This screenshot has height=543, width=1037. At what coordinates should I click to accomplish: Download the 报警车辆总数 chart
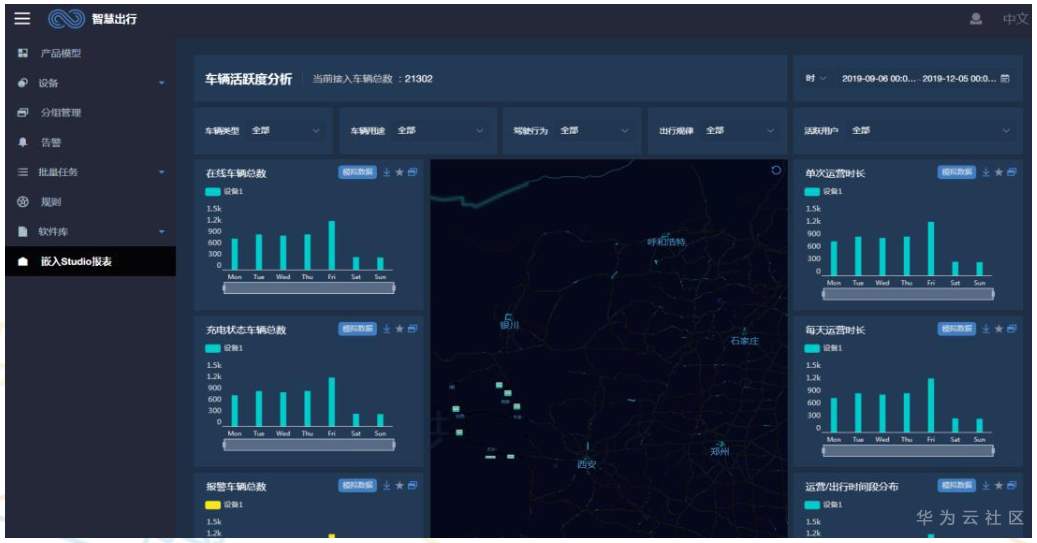pyautogui.click(x=387, y=485)
